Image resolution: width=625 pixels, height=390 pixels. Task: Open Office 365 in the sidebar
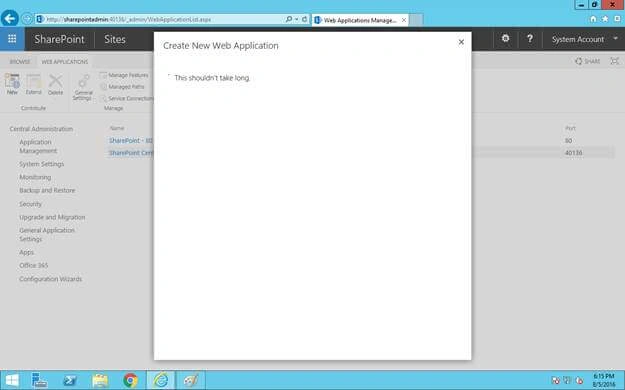tap(33, 265)
